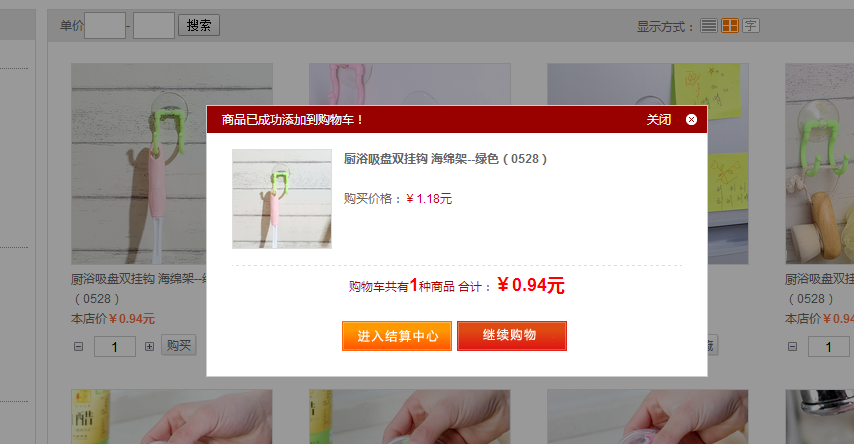
Task: Click 继续购物 continue shopping button
Action: pyautogui.click(x=511, y=336)
